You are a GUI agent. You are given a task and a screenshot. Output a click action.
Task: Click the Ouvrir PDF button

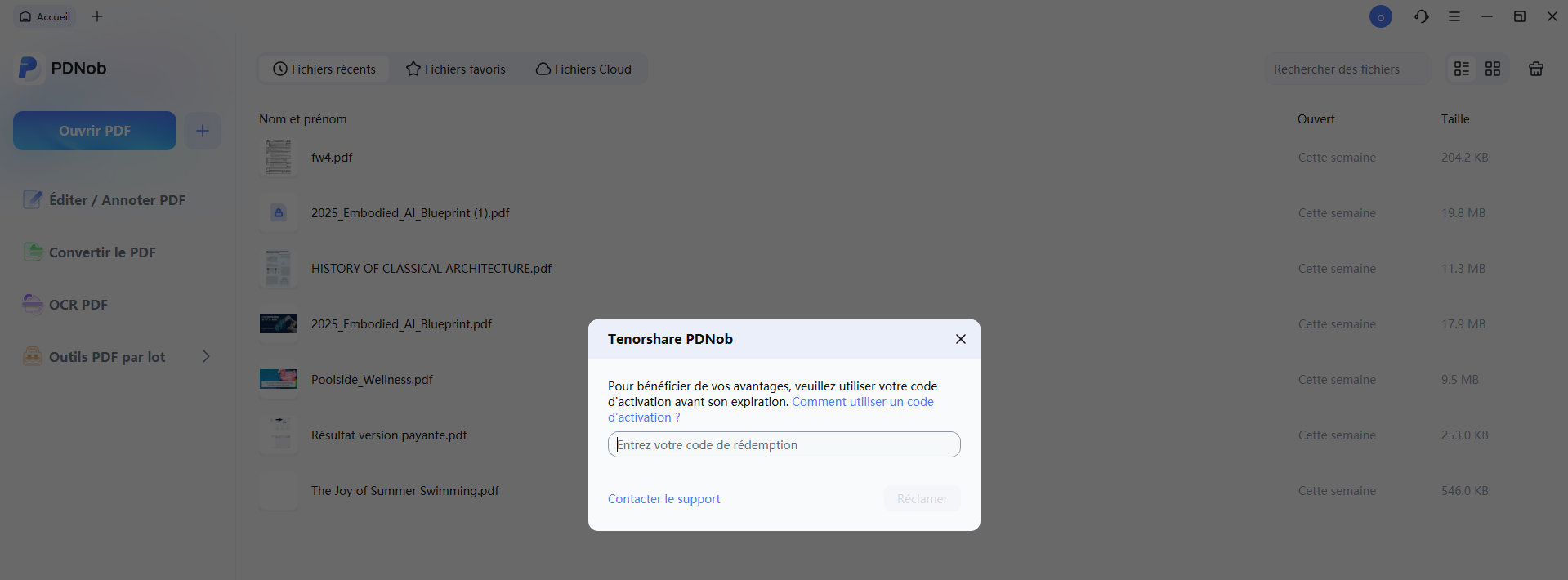pos(95,131)
